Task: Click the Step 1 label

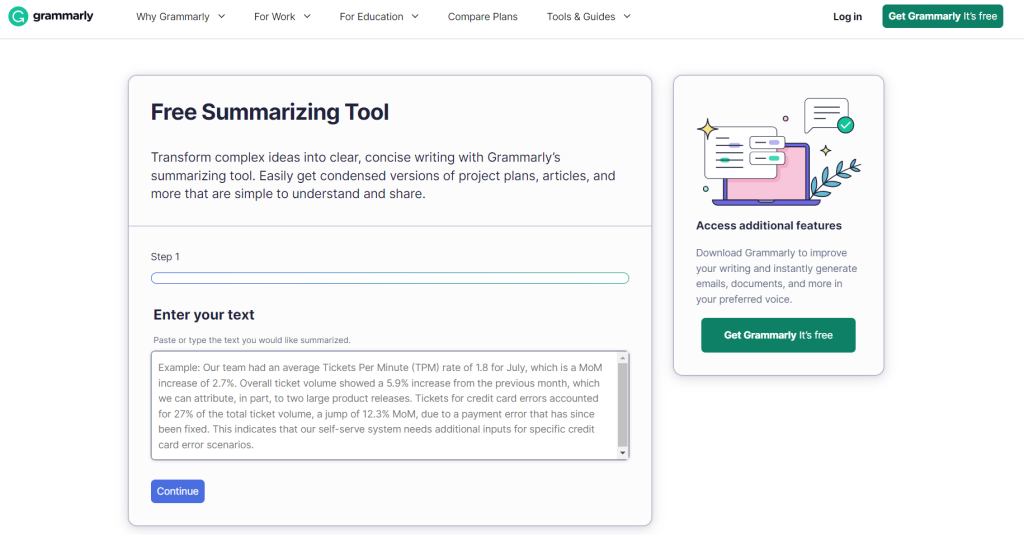Action: [x=165, y=257]
